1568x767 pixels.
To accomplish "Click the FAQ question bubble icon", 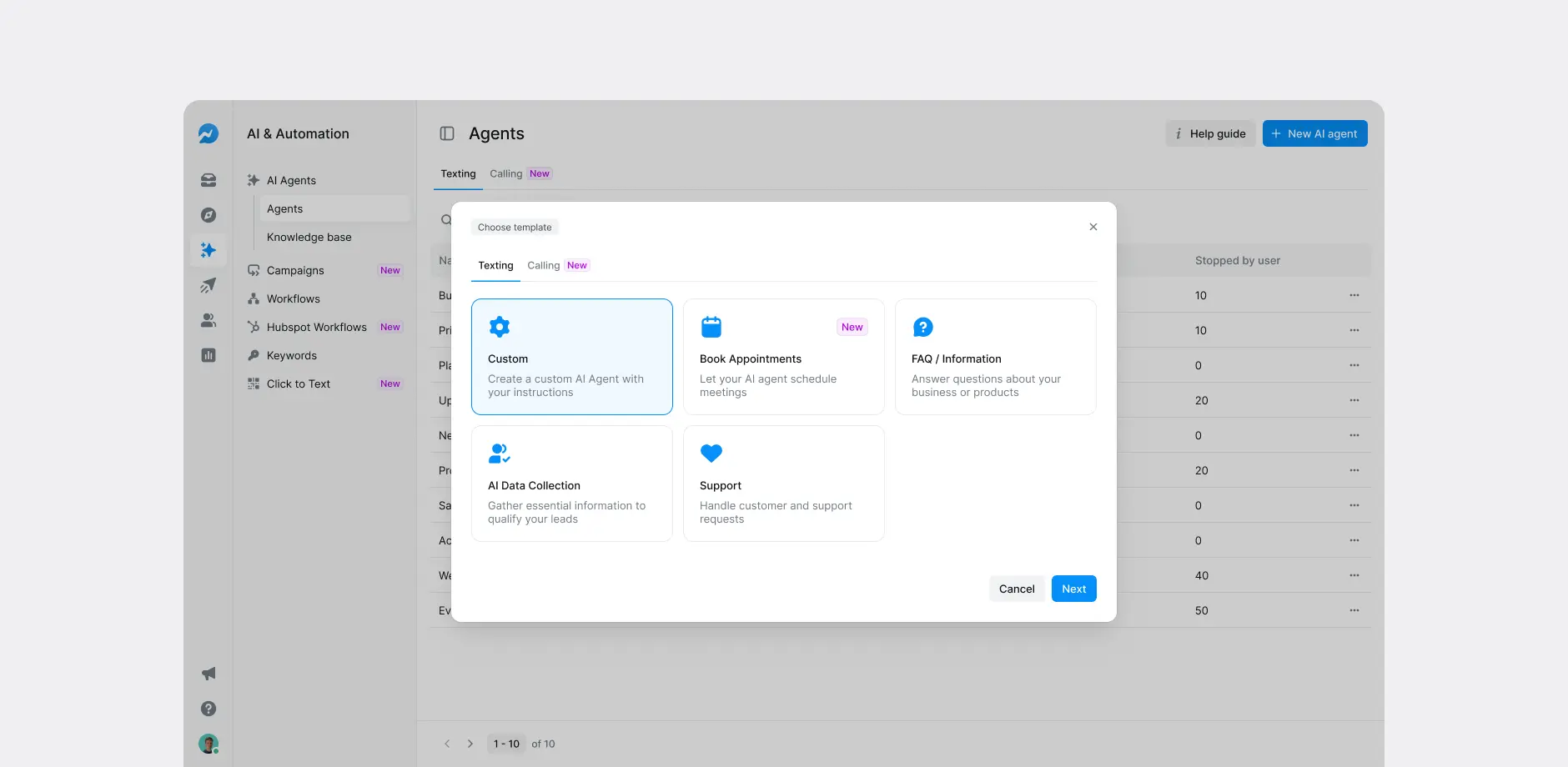I will 923,327.
